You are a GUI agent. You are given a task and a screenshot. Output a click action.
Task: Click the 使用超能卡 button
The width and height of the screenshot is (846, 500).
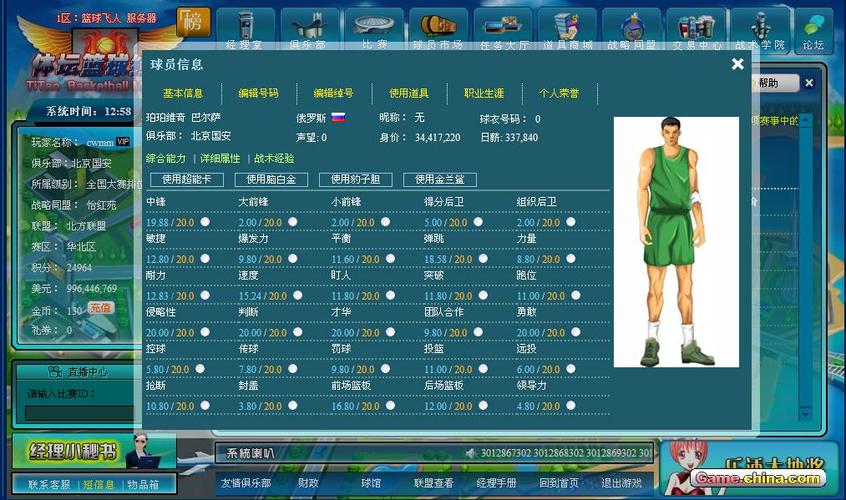(x=186, y=180)
